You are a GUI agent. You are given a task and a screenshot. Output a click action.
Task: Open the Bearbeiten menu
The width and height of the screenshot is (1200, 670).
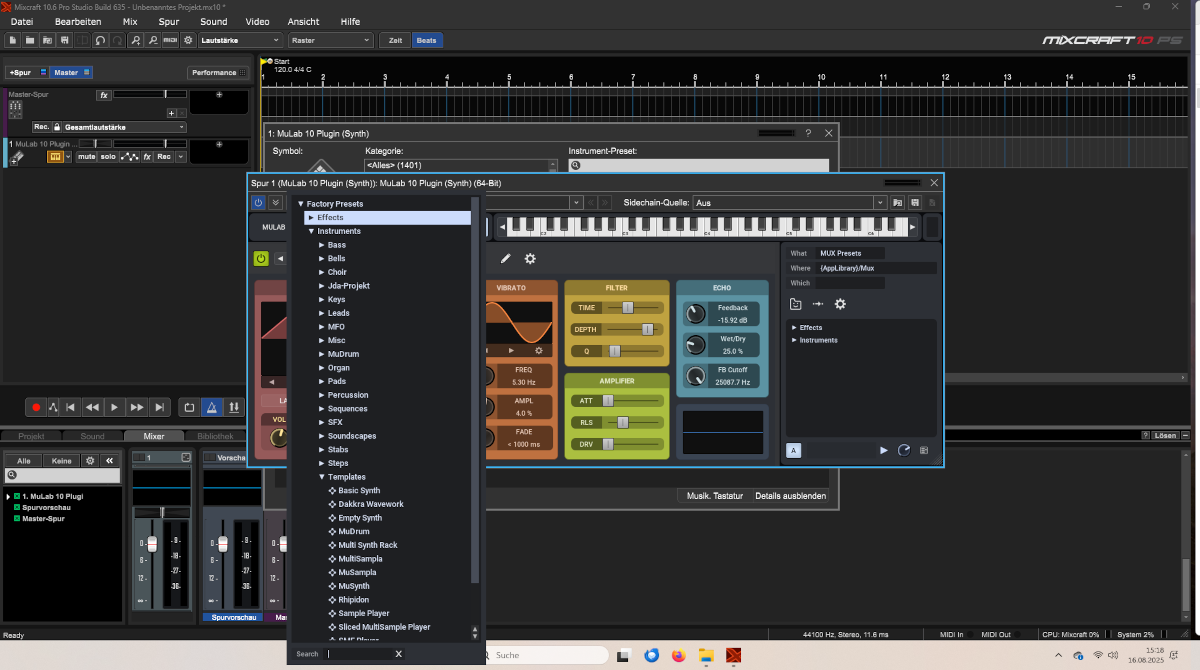coord(78,21)
